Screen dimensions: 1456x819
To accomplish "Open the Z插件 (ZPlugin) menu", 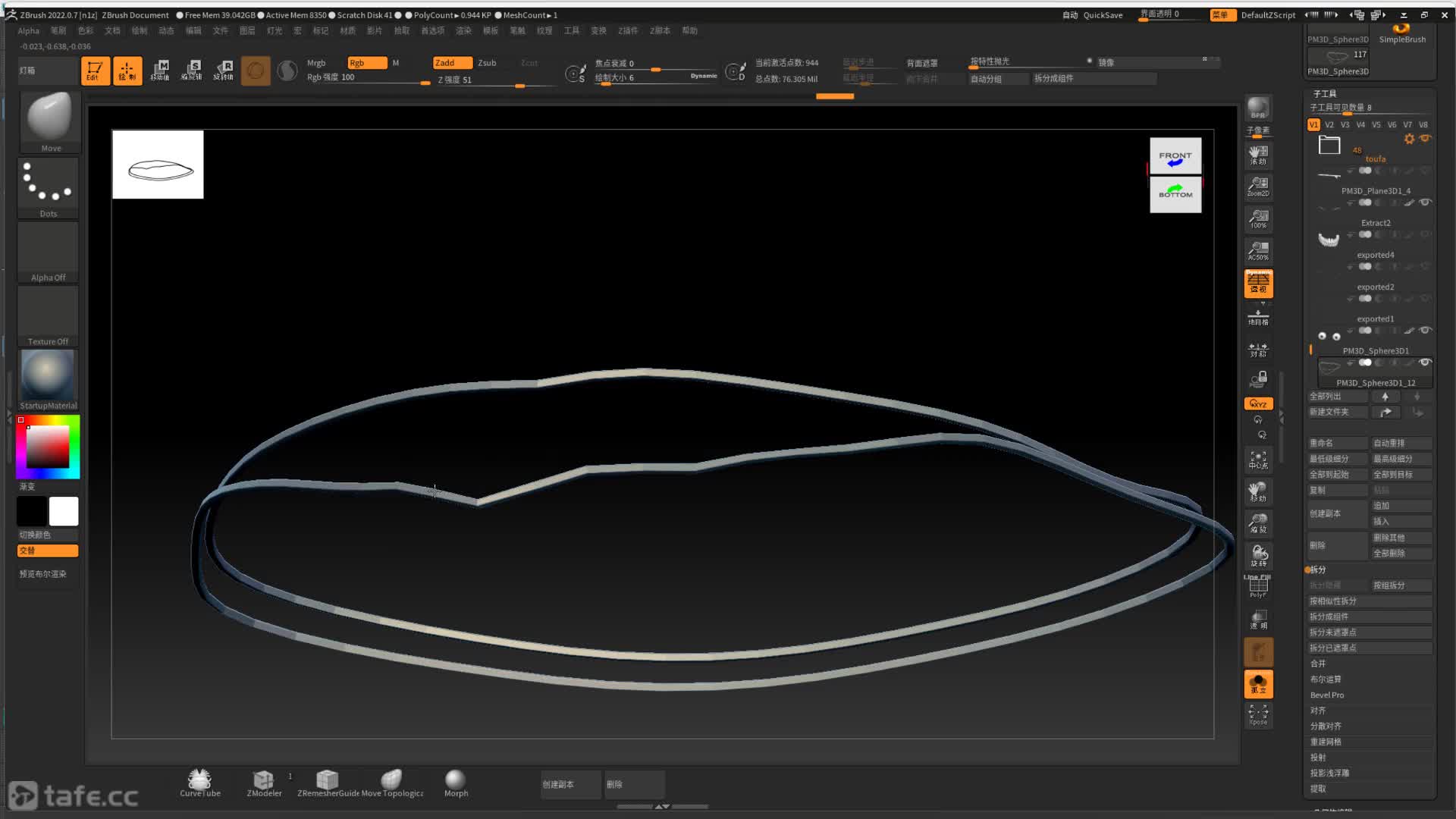I will (x=628, y=31).
